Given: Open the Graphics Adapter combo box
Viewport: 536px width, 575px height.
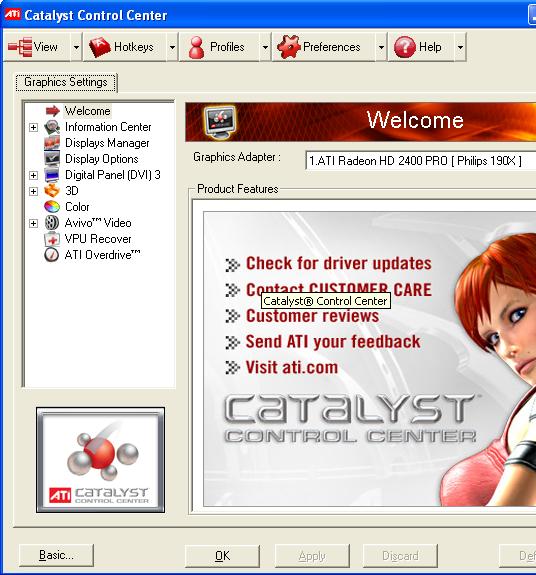Looking at the screenshot, I should [421, 161].
